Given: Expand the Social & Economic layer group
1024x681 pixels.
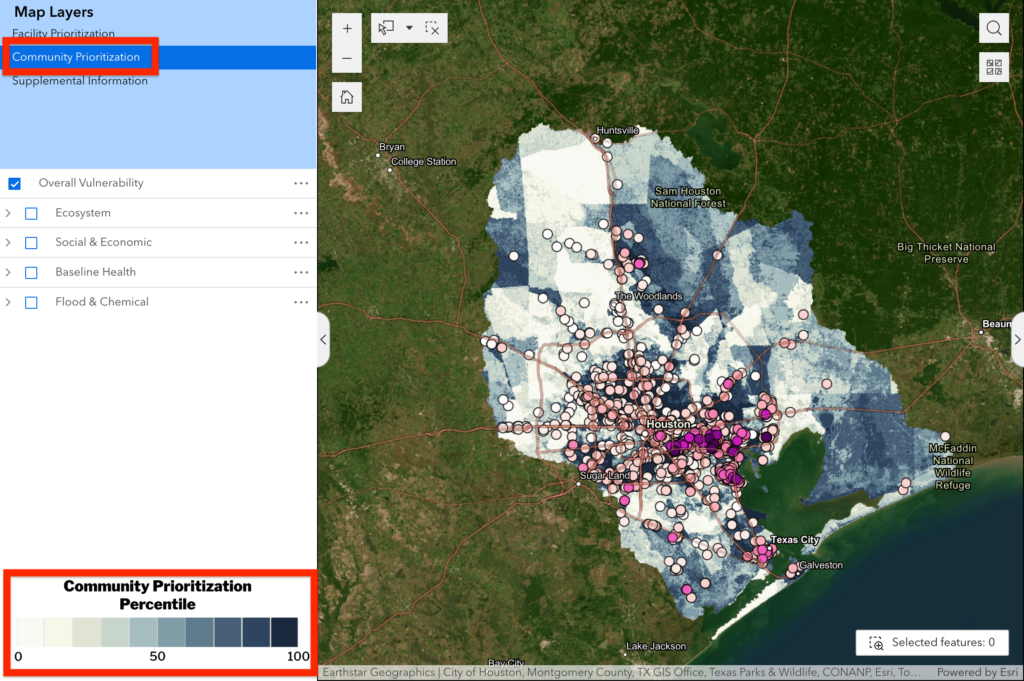Looking at the screenshot, I should pyautogui.click(x=9, y=242).
